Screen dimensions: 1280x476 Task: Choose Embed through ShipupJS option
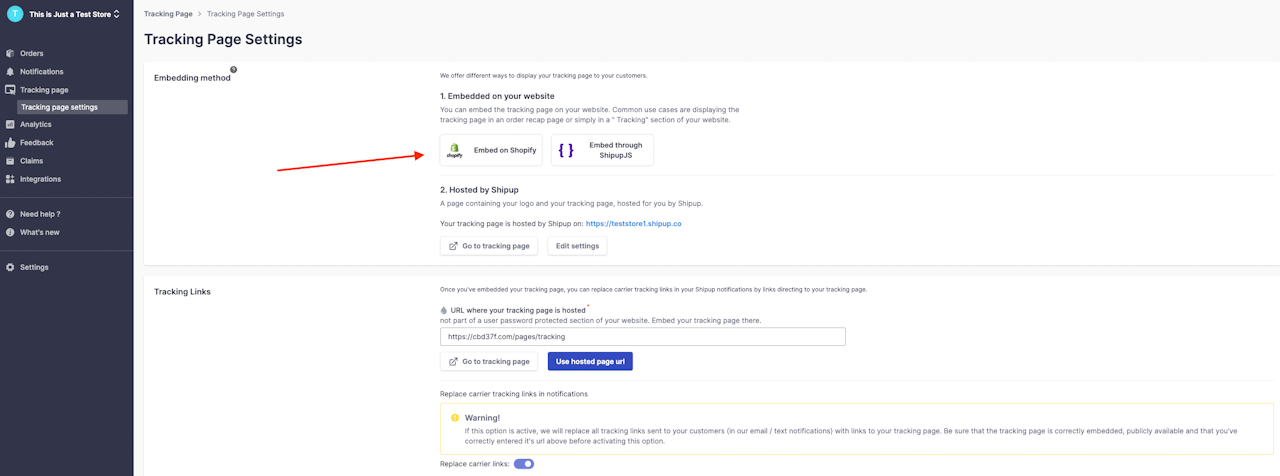pyautogui.click(x=602, y=150)
